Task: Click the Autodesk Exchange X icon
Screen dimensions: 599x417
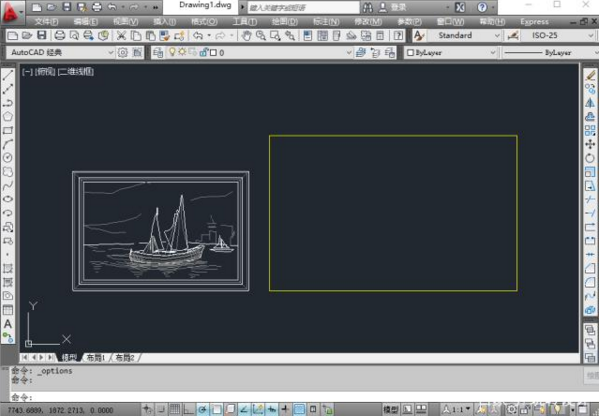Action: pos(460,7)
